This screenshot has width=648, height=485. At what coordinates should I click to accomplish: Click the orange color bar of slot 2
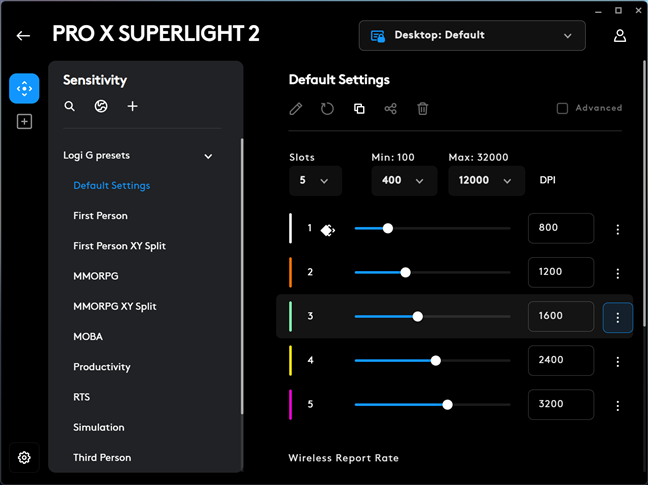click(291, 272)
